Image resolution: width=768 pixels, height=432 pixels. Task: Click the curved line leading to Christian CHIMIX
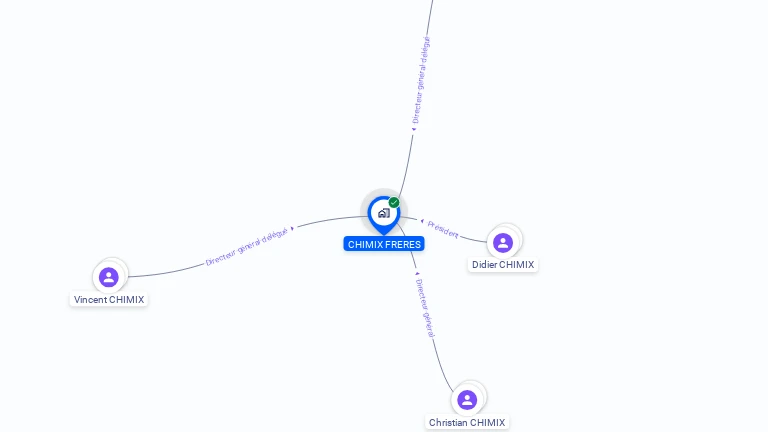[x=442, y=365]
